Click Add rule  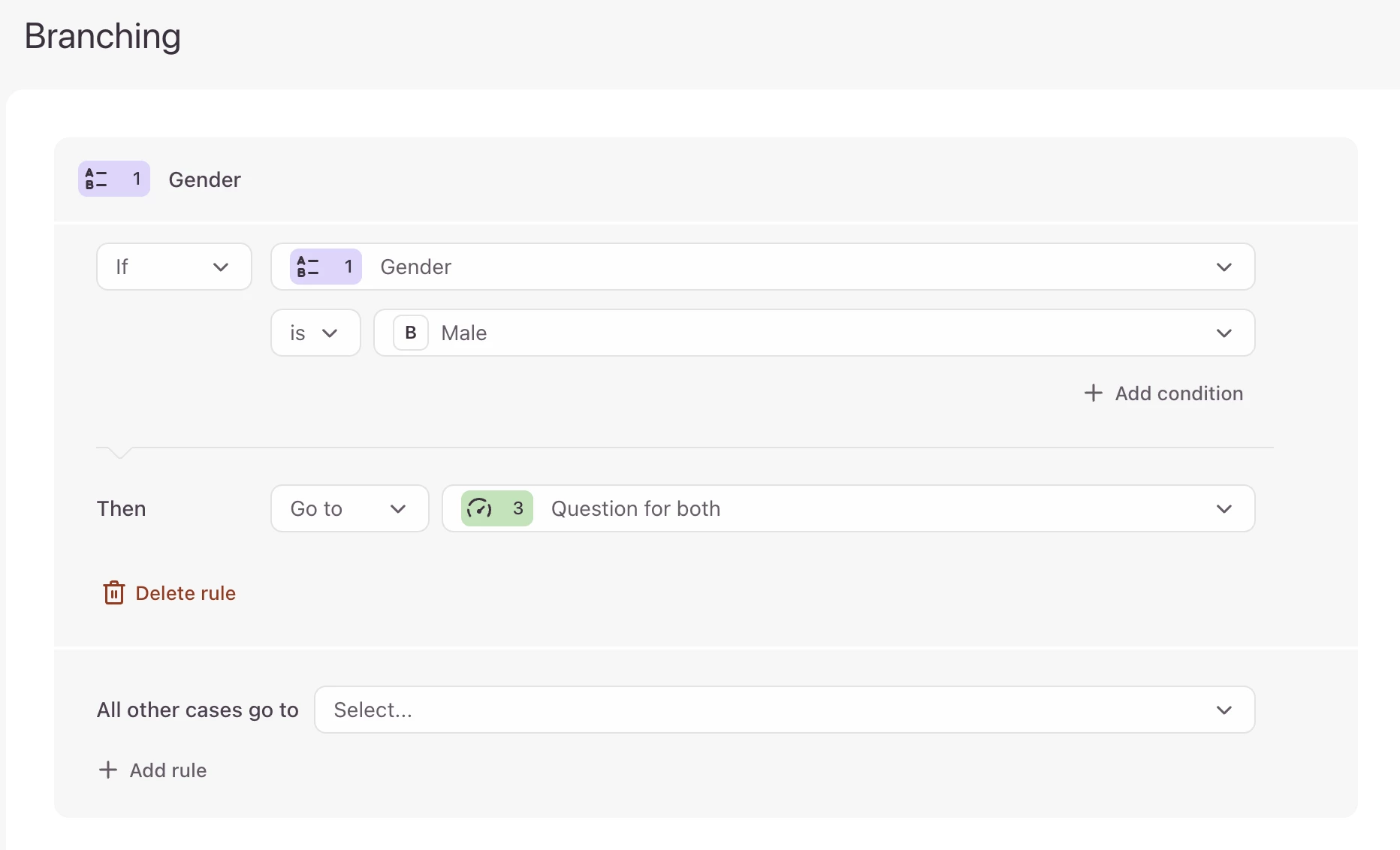tap(167, 770)
